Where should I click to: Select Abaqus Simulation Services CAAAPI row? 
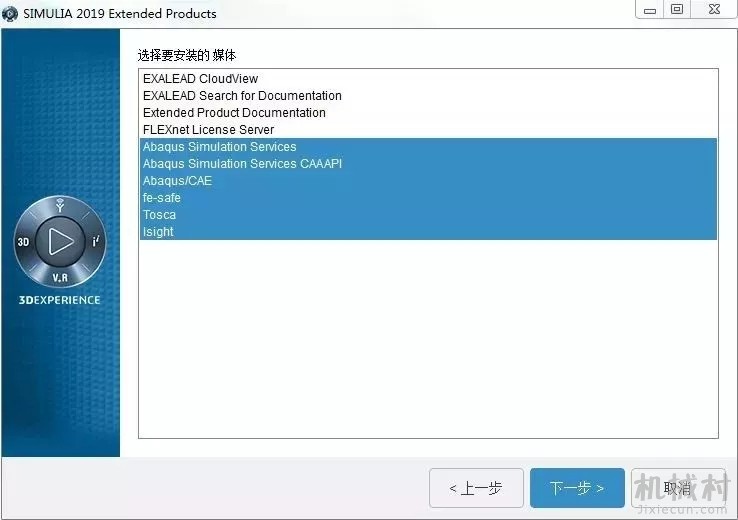coord(428,163)
